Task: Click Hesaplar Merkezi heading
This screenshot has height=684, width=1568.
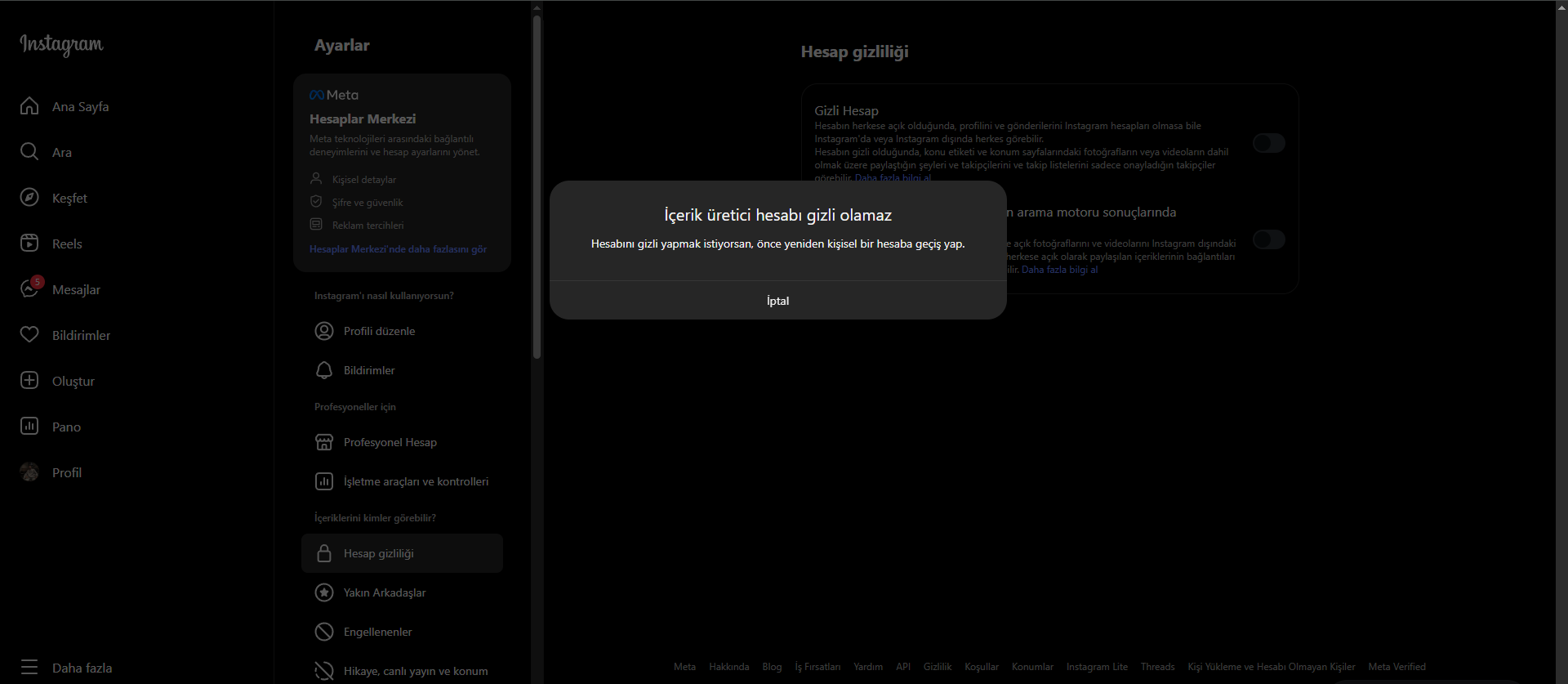Action: (x=363, y=118)
